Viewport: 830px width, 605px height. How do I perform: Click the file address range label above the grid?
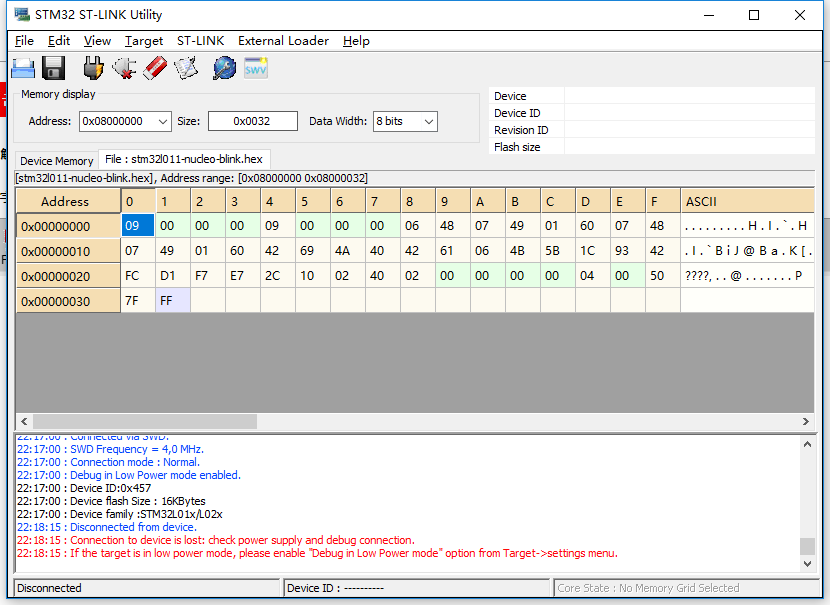(x=192, y=178)
